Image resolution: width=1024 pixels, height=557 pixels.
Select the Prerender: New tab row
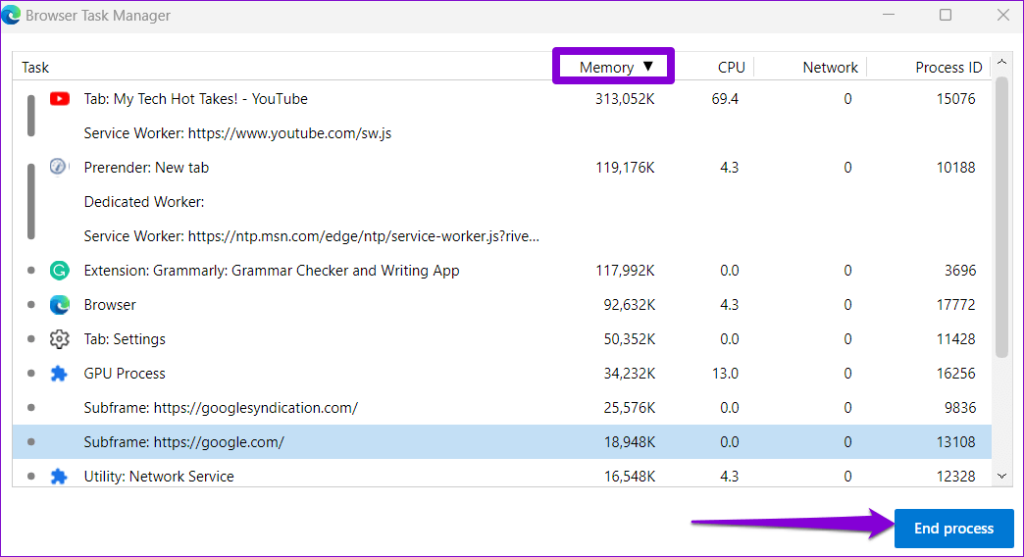[x=502, y=167]
